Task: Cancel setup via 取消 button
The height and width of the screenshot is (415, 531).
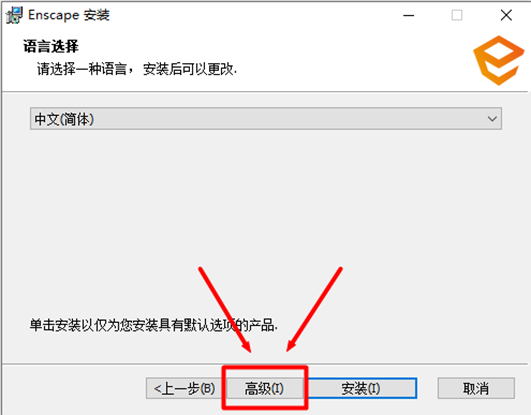Action: pyautogui.click(x=476, y=388)
